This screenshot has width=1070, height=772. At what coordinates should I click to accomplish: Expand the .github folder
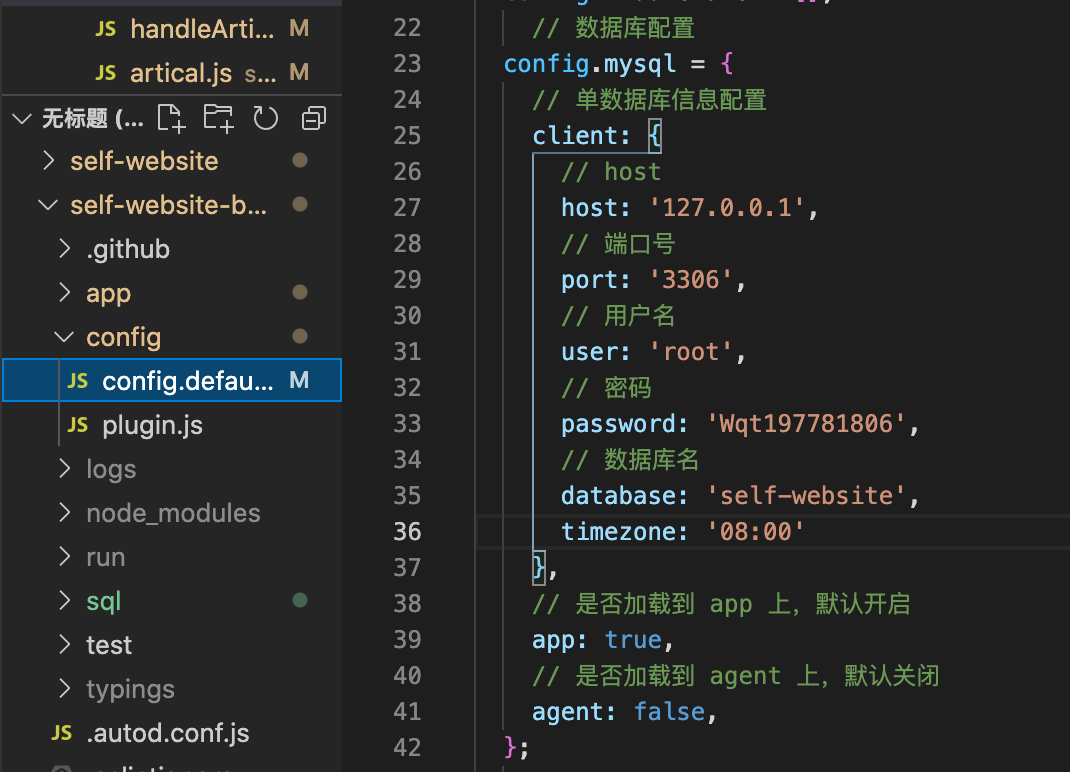(x=64, y=249)
